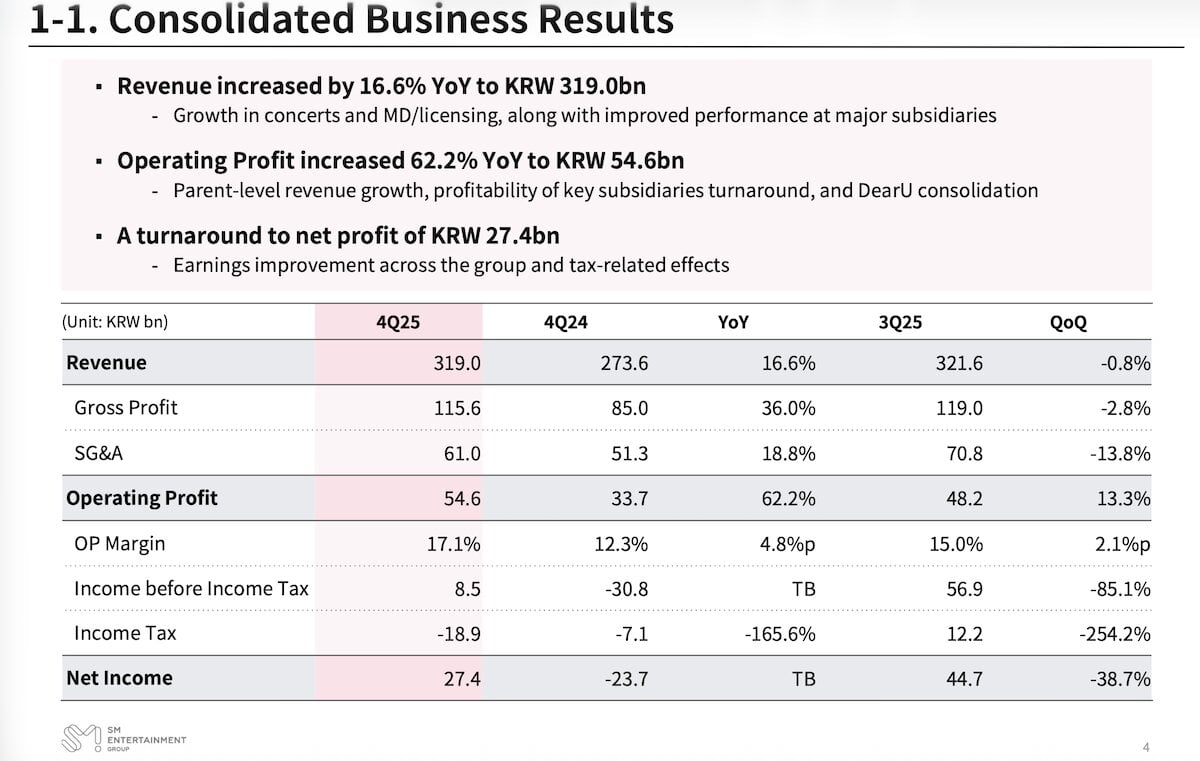Select the Operating Profit row label
The height and width of the screenshot is (761, 1200).
click(141, 498)
